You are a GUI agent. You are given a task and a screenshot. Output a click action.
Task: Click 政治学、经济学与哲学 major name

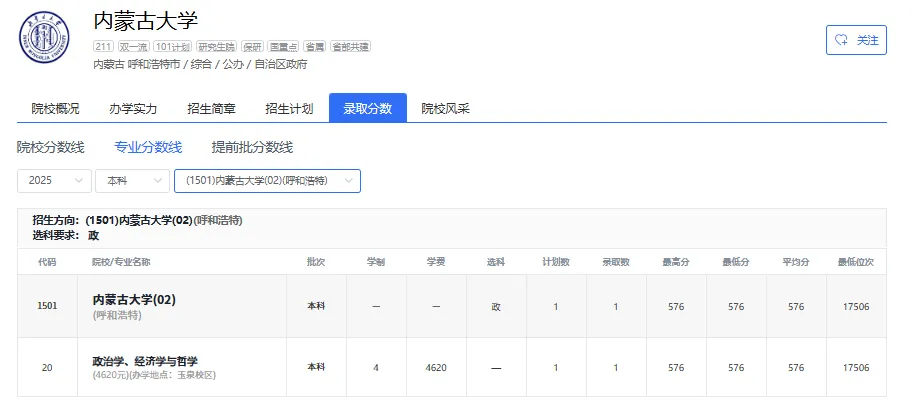pyautogui.click(x=145, y=361)
